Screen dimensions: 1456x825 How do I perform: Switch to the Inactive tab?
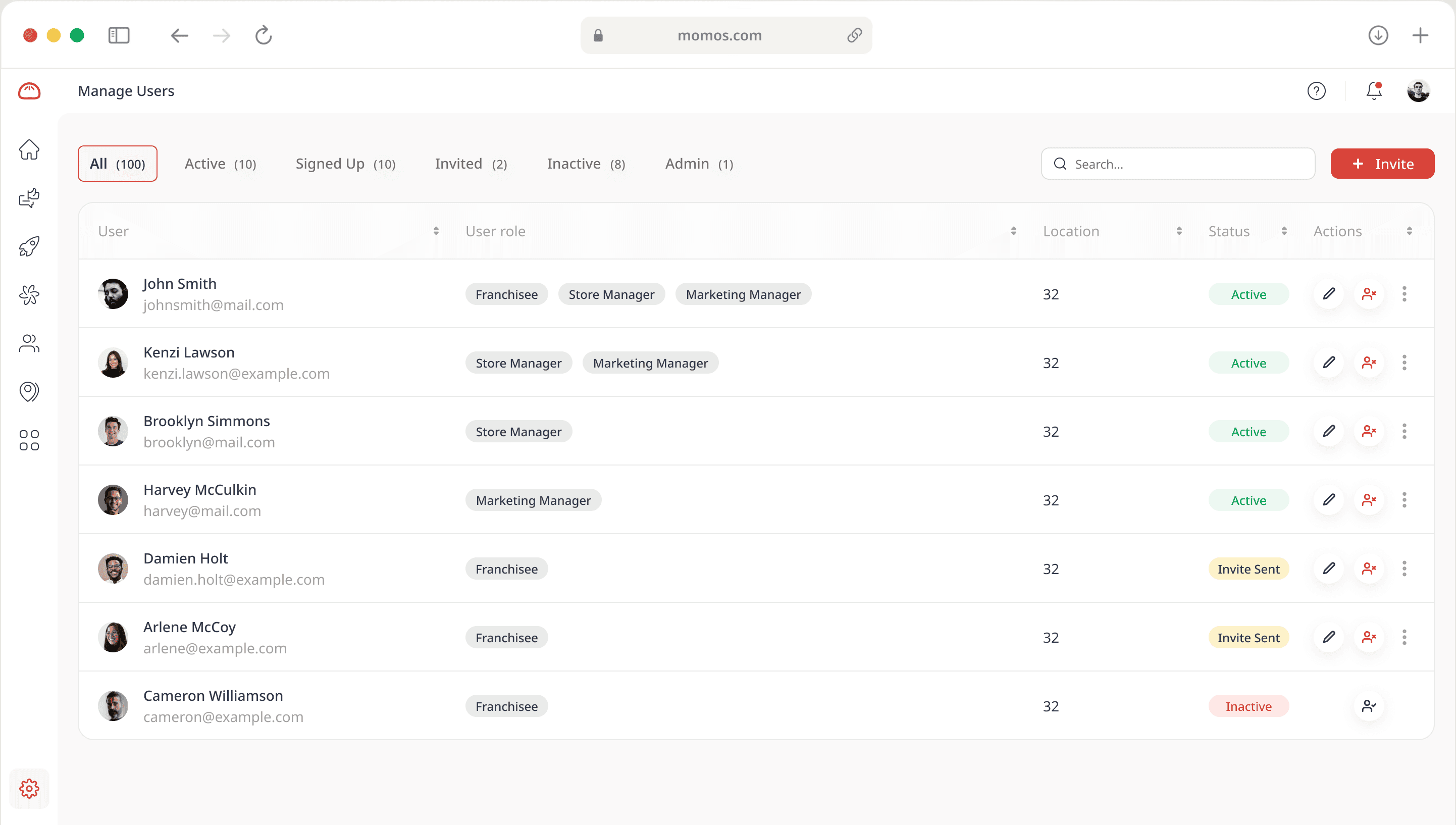tap(585, 163)
